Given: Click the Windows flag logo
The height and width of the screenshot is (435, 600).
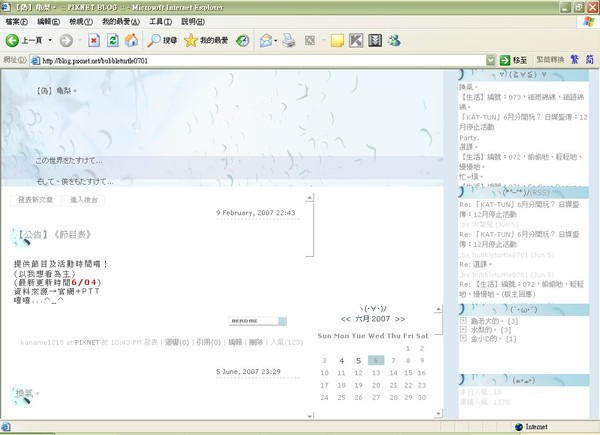Looking at the screenshot, I should tap(589, 21).
